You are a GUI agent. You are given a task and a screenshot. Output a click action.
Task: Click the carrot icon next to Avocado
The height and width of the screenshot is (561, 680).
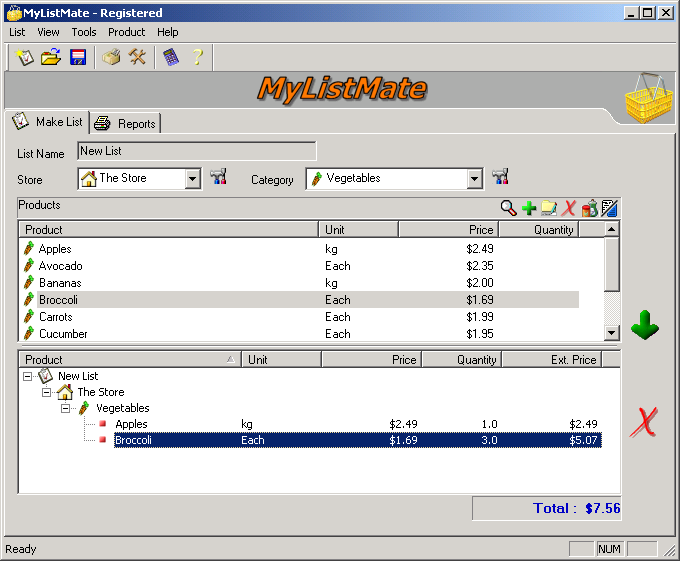[x=29, y=266]
